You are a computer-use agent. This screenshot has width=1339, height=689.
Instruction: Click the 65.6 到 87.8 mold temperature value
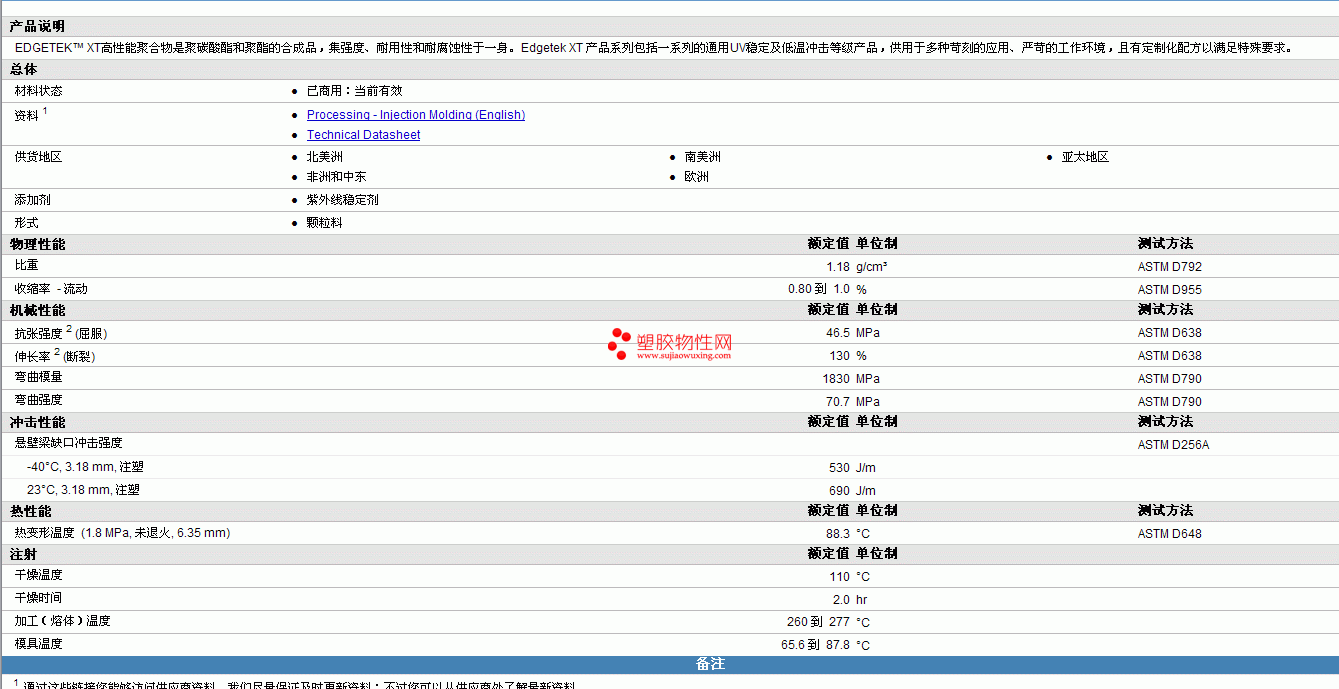click(816, 645)
